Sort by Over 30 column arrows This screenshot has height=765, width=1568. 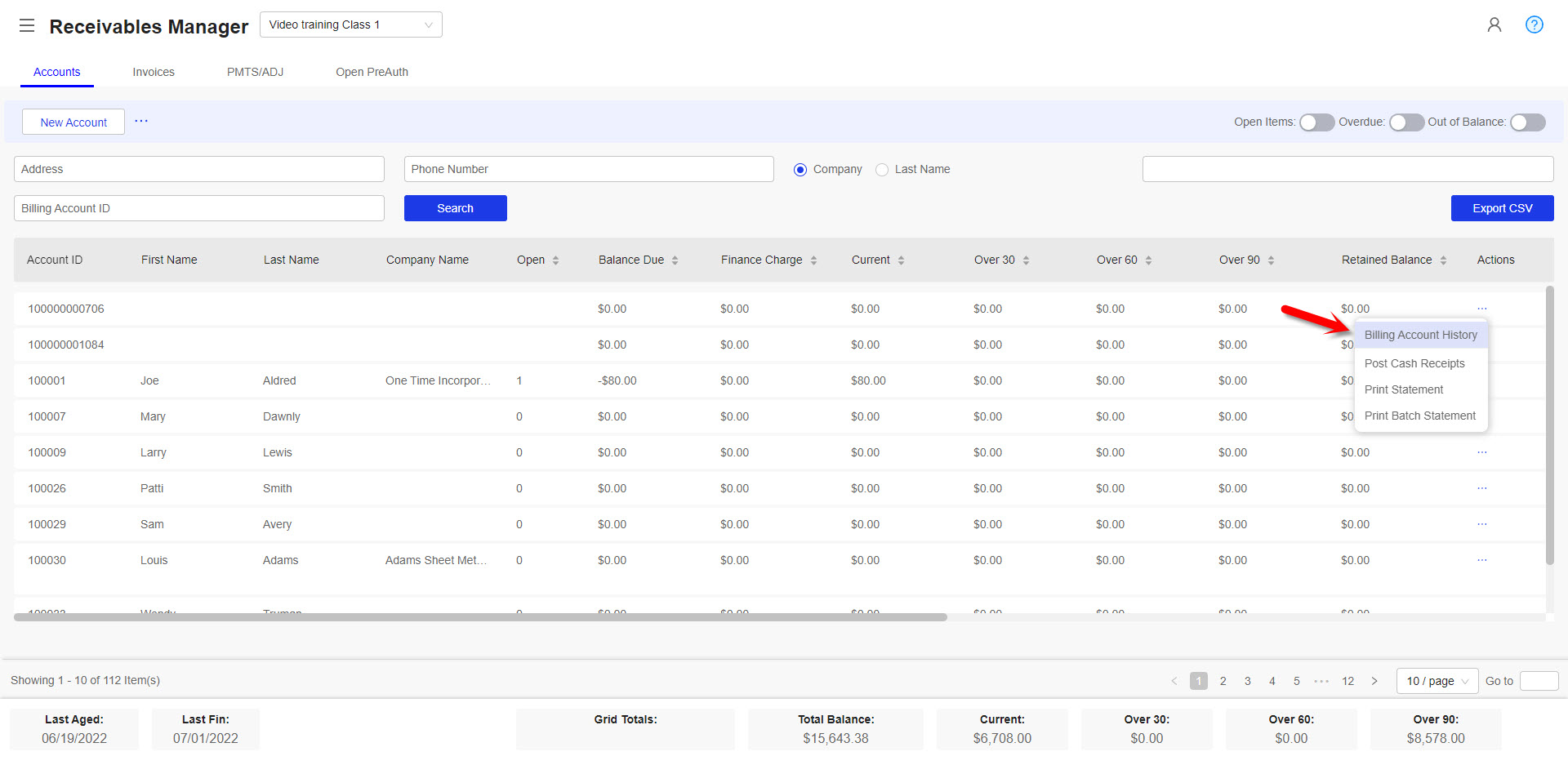[x=1026, y=260]
